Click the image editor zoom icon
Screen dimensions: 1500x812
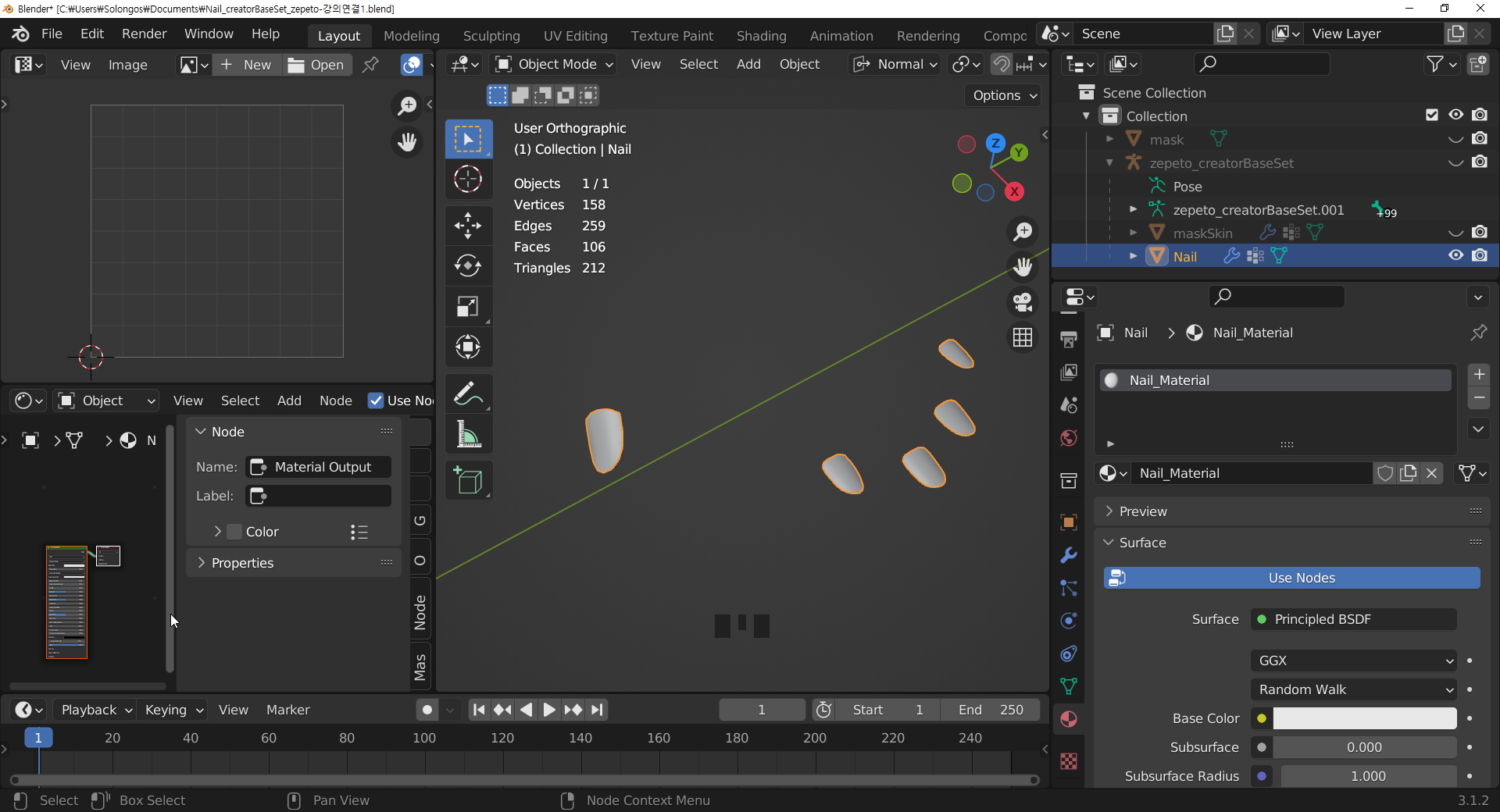click(407, 105)
